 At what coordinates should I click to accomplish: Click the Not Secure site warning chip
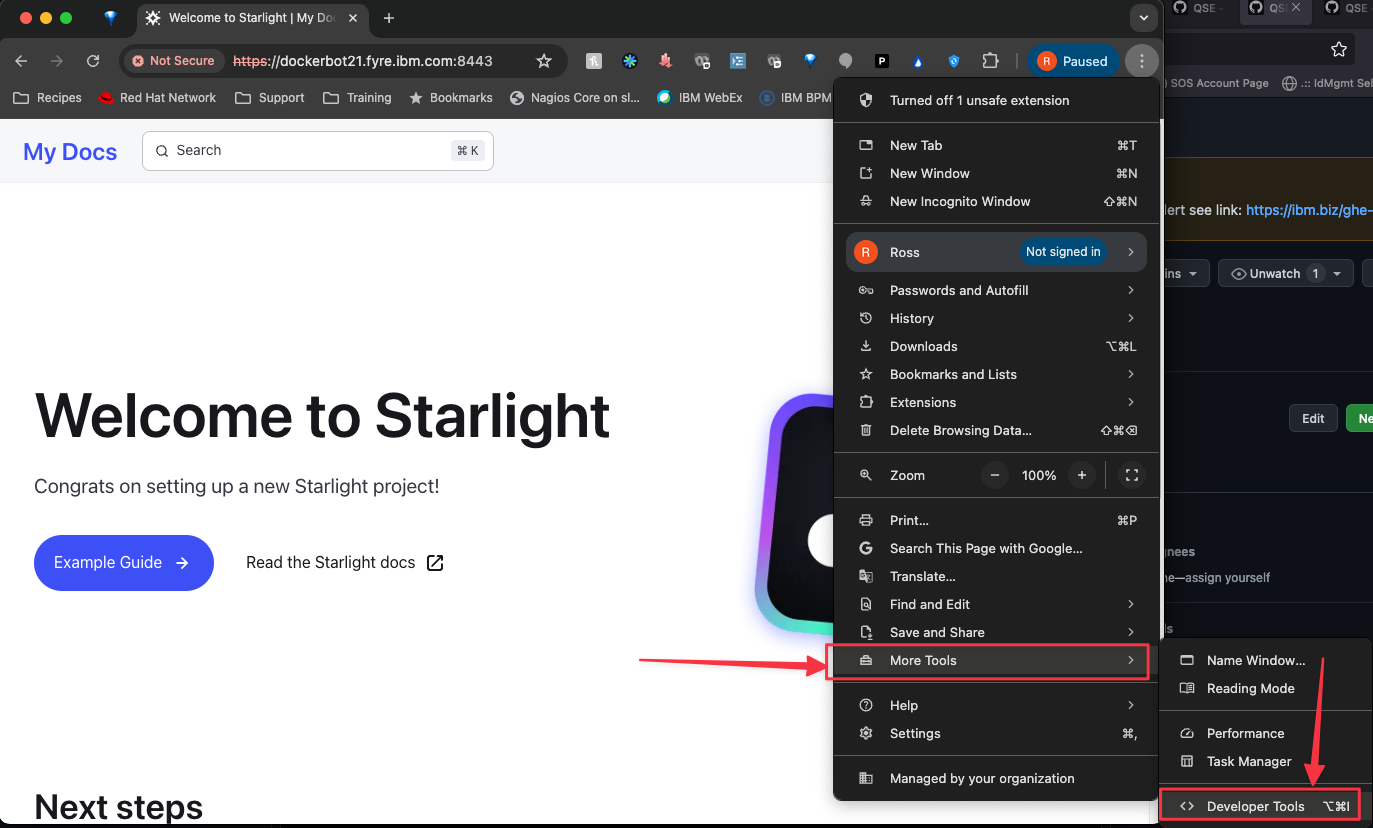[173, 61]
